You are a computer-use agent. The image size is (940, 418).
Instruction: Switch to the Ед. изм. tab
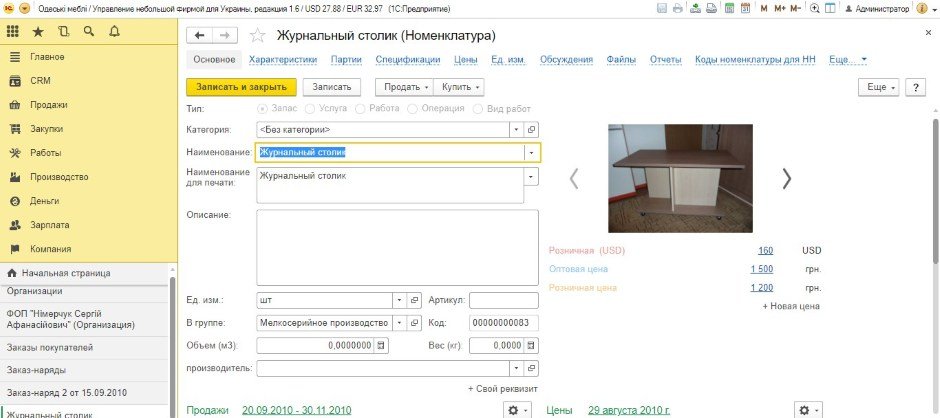[x=508, y=59]
